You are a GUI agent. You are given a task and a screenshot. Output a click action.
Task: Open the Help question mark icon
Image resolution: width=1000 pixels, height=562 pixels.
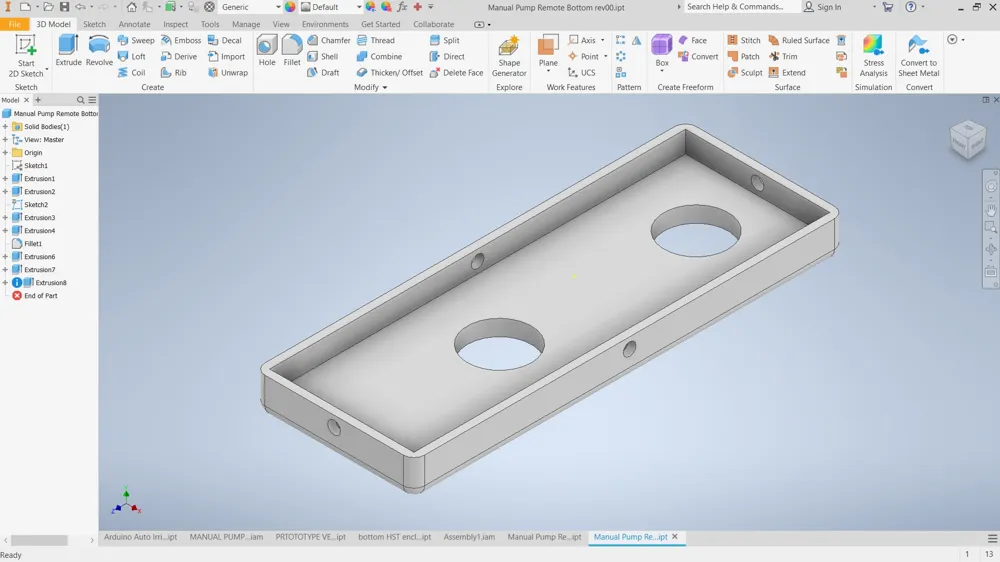911,7
